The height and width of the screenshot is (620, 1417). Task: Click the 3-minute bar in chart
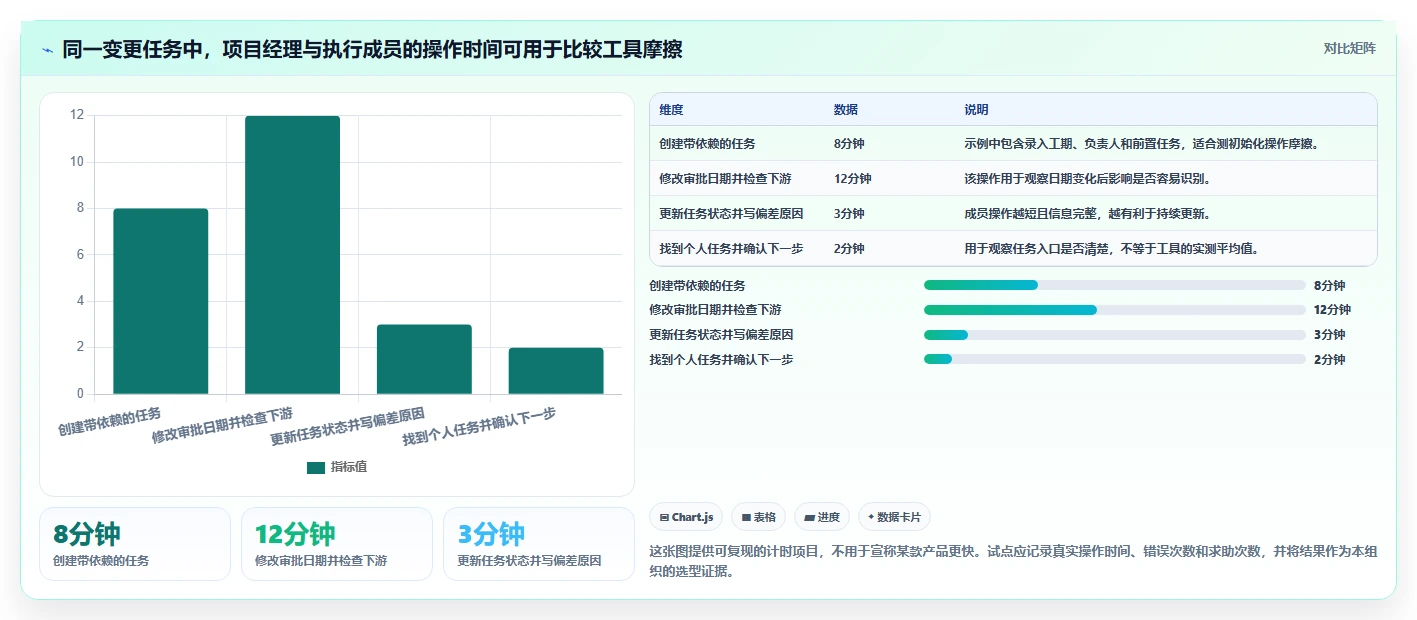coord(424,359)
